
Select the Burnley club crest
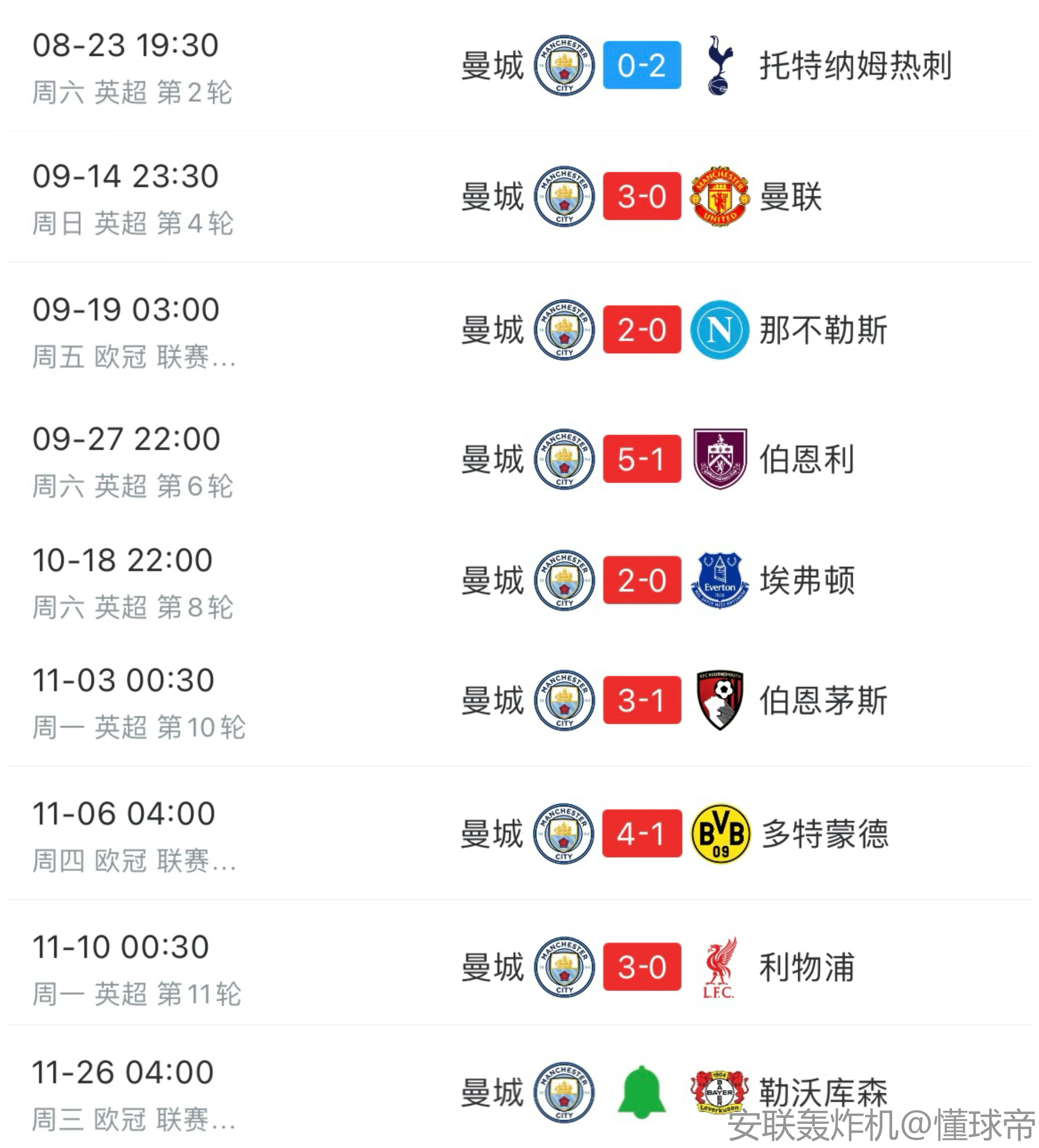click(x=720, y=459)
